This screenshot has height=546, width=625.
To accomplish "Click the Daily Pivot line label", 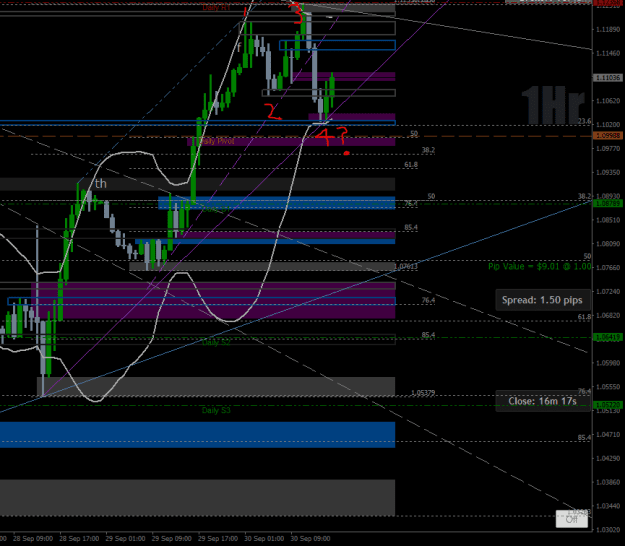I will pyautogui.click(x=216, y=141).
